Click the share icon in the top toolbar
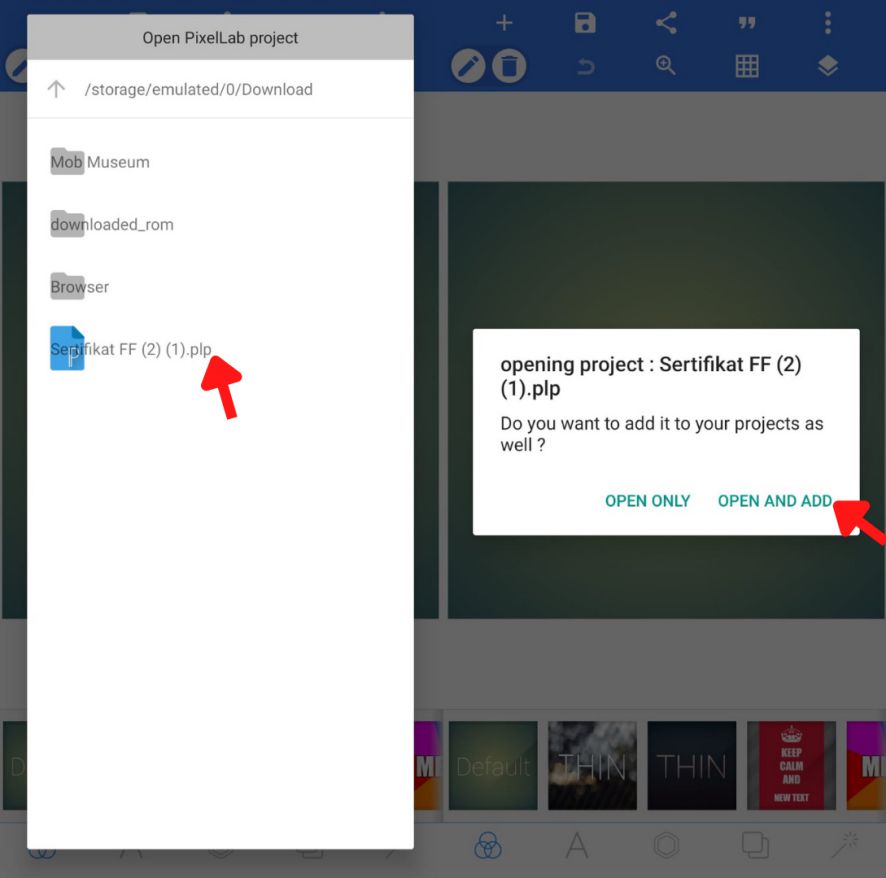This screenshot has height=878, width=886. click(666, 24)
